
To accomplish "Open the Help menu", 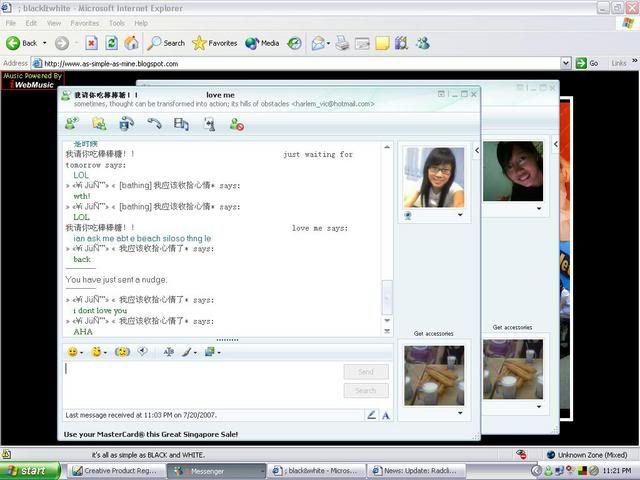I will point(141,23).
